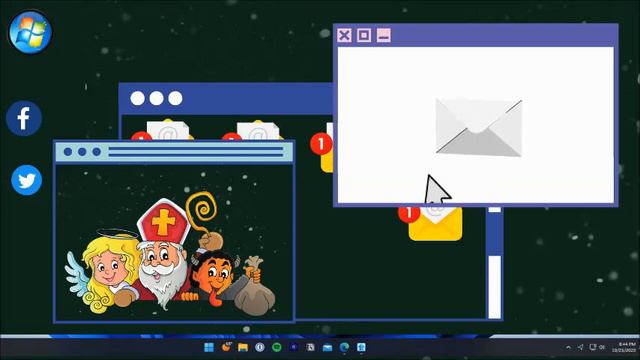Click the Saint Nicholas cartoon picture
640x360 pixels.
pyautogui.click(x=170, y=254)
